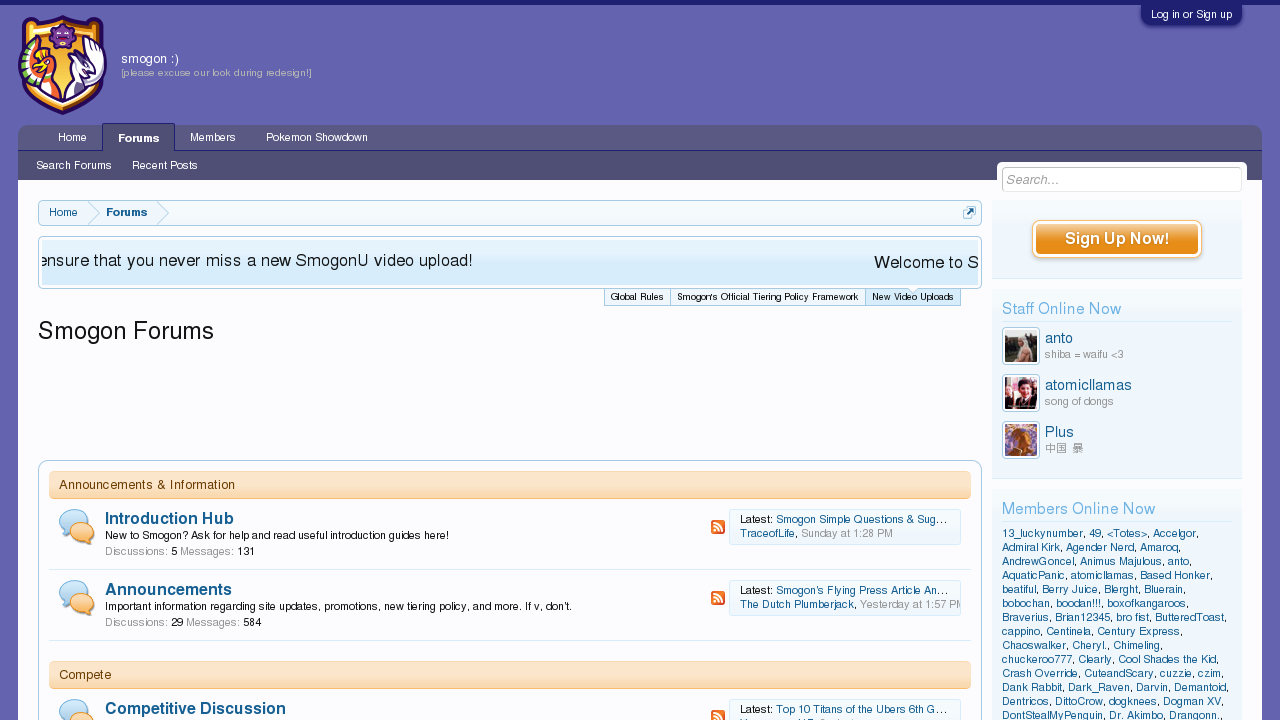Open member Admiral Kirk's profile

(x=1030, y=547)
